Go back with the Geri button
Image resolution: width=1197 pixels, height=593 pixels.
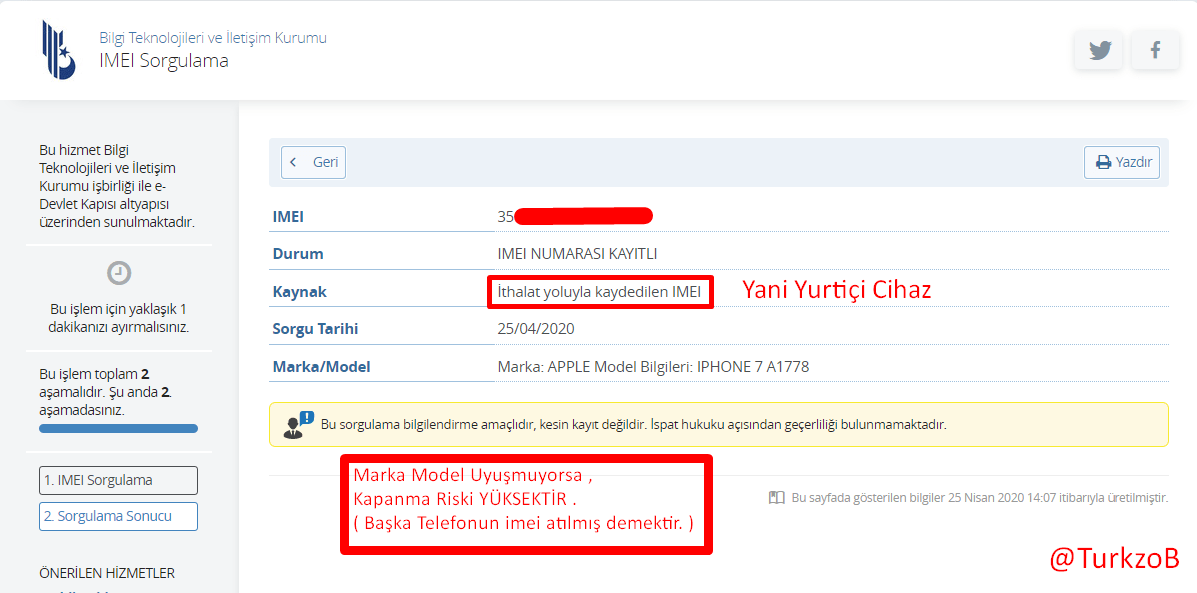coord(314,163)
